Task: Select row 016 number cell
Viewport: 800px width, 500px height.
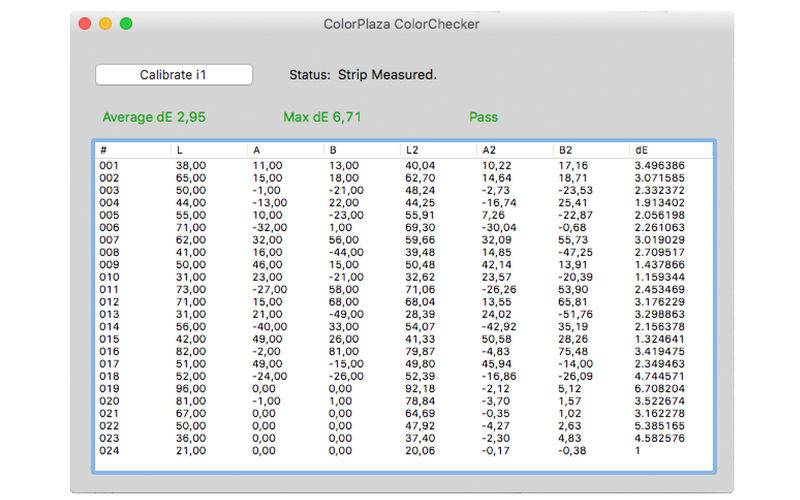Action: tap(109, 352)
